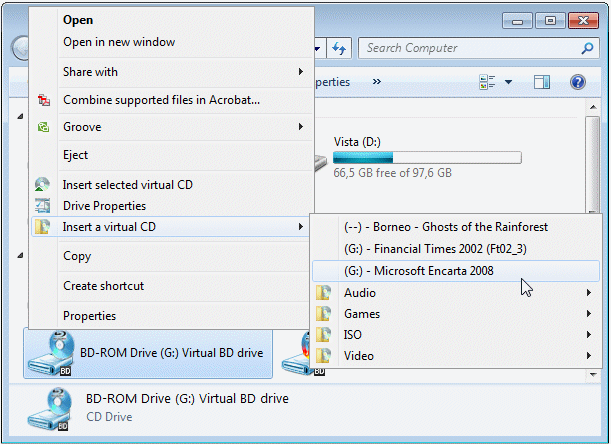Click the magnifier icon in the search box
This screenshot has width=611, height=444.
tap(587, 48)
